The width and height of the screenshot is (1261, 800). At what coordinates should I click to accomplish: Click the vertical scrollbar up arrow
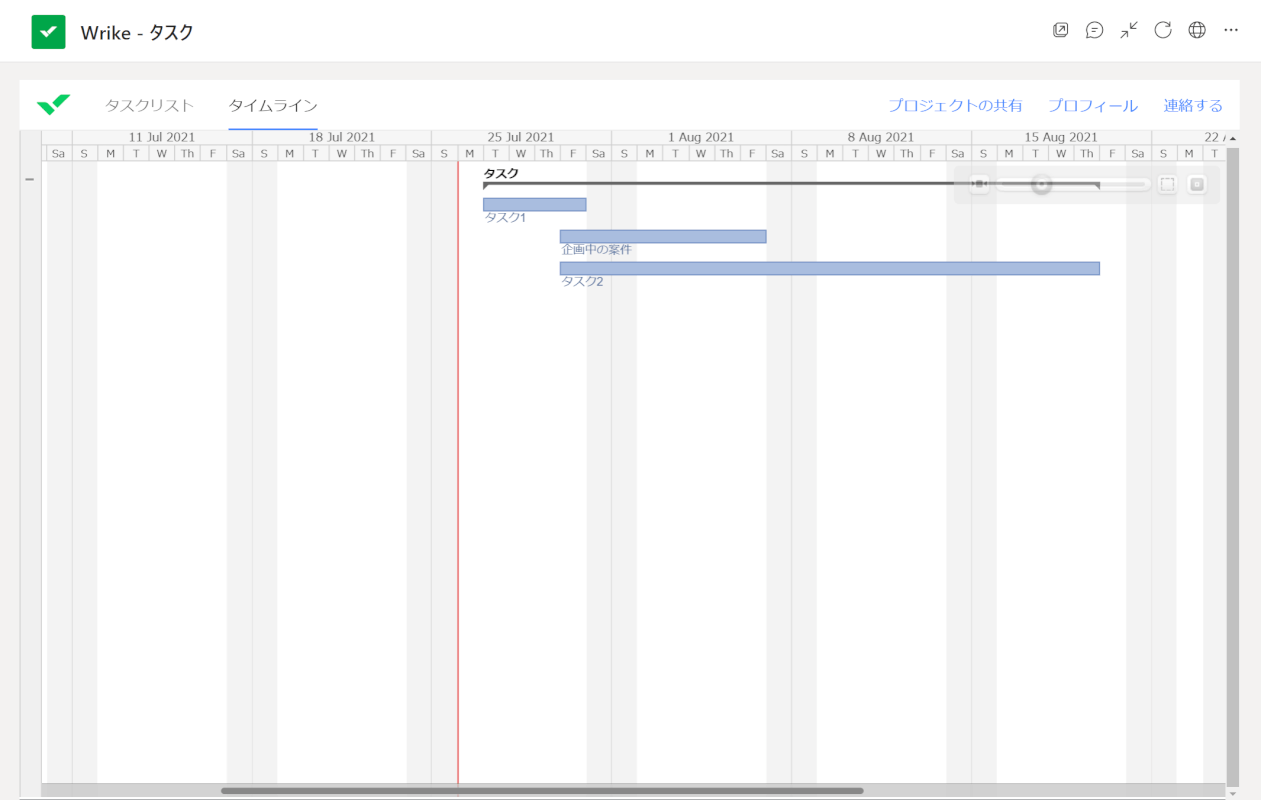[1233, 138]
